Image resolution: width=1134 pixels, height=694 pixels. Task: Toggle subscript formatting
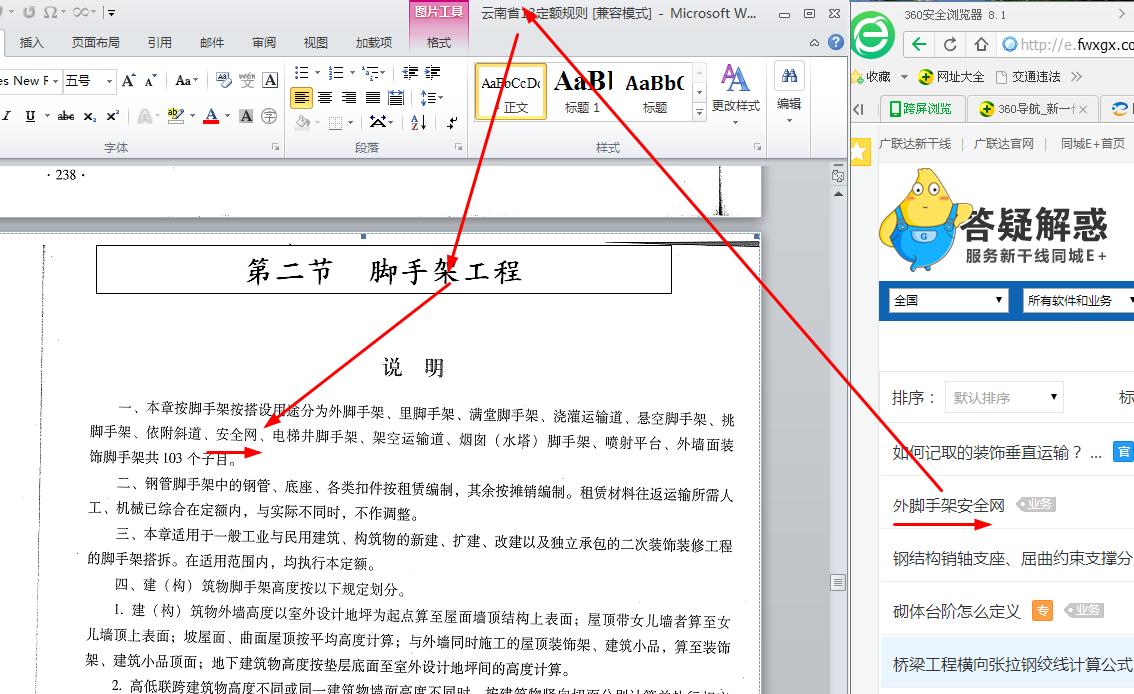tap(89, 116)
